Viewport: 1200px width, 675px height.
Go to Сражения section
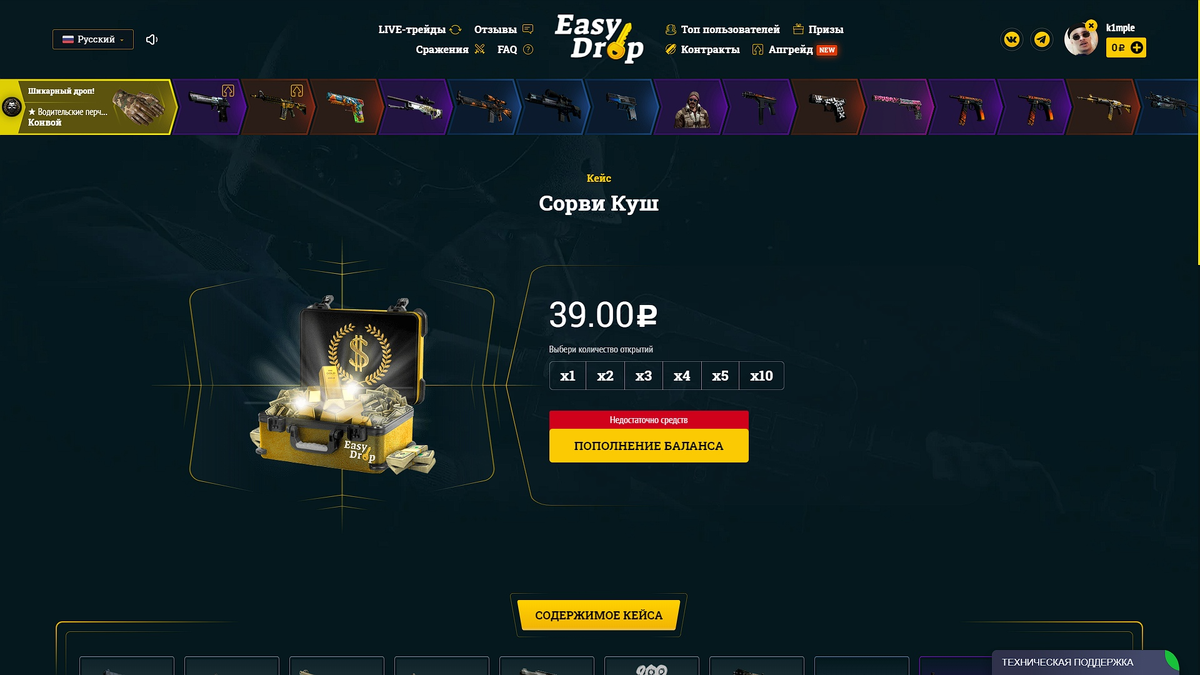(x=450, y=49)
